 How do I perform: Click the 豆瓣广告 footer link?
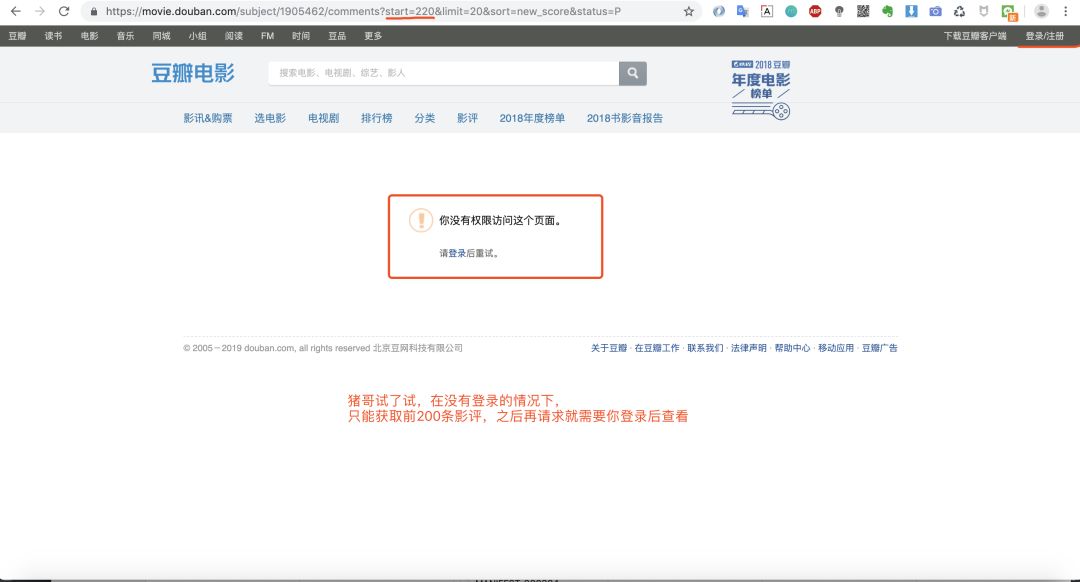[x=880, y=348]
